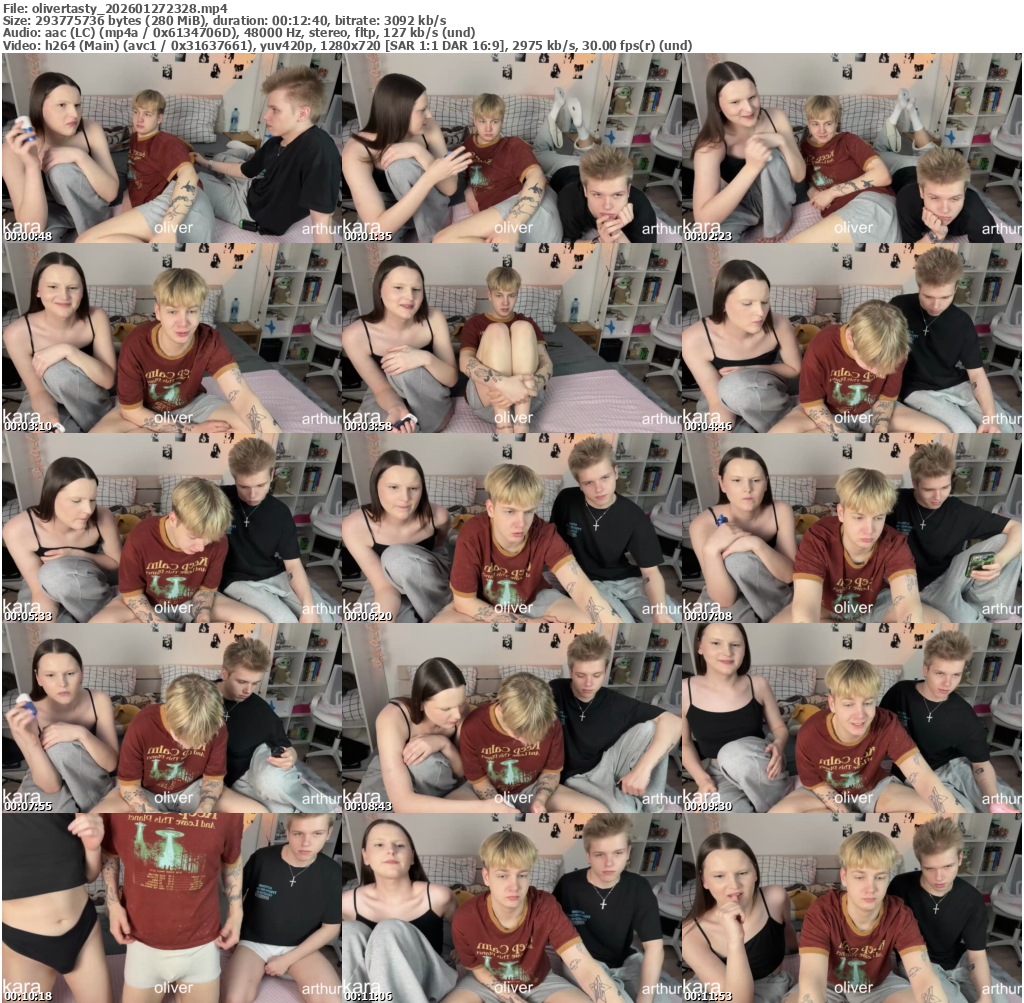
Task: Select the thumbnail marked 00:09:30
Action: click(852, 718)
